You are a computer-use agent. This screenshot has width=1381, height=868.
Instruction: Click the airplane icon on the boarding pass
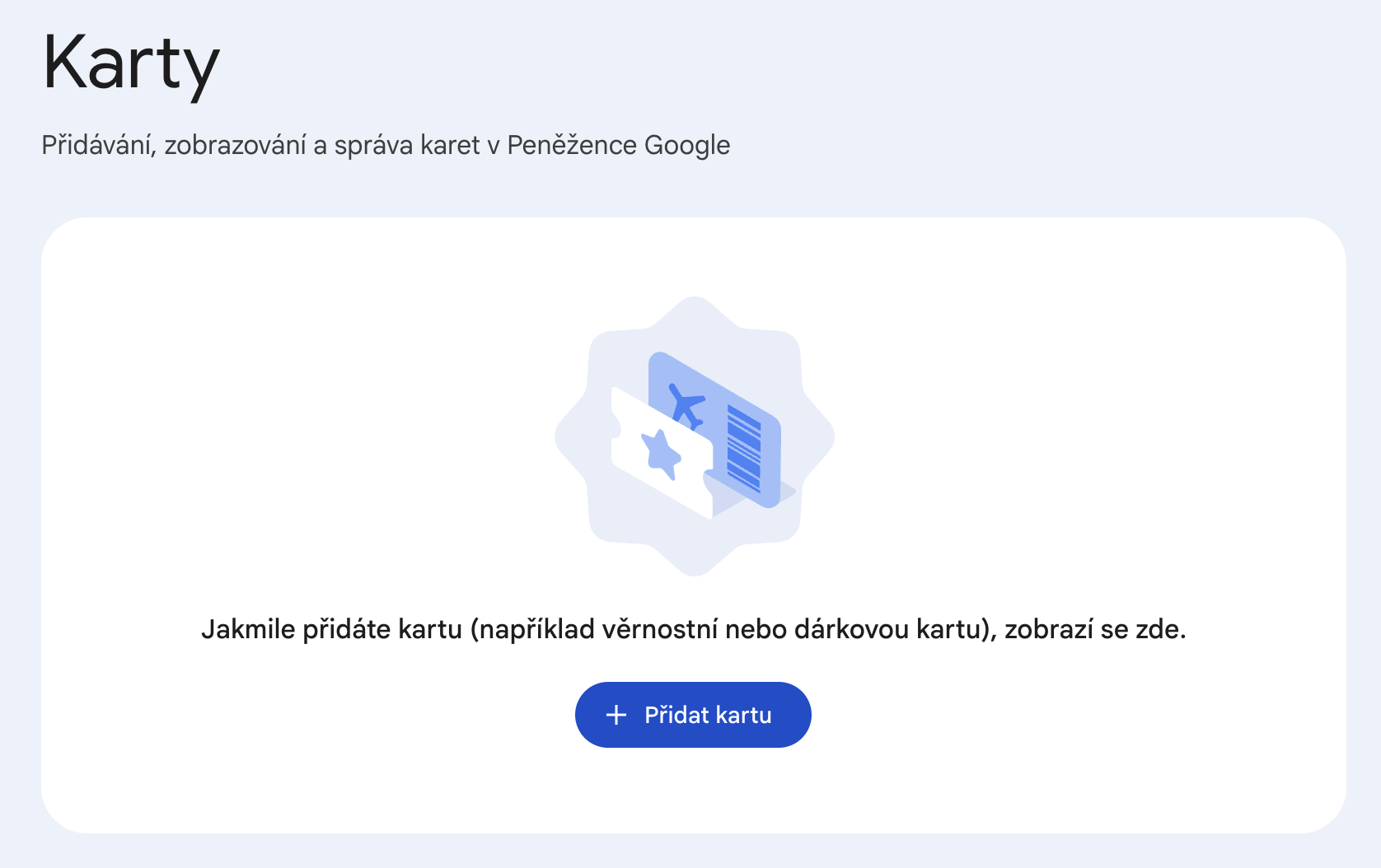click(x=686, y=406)
